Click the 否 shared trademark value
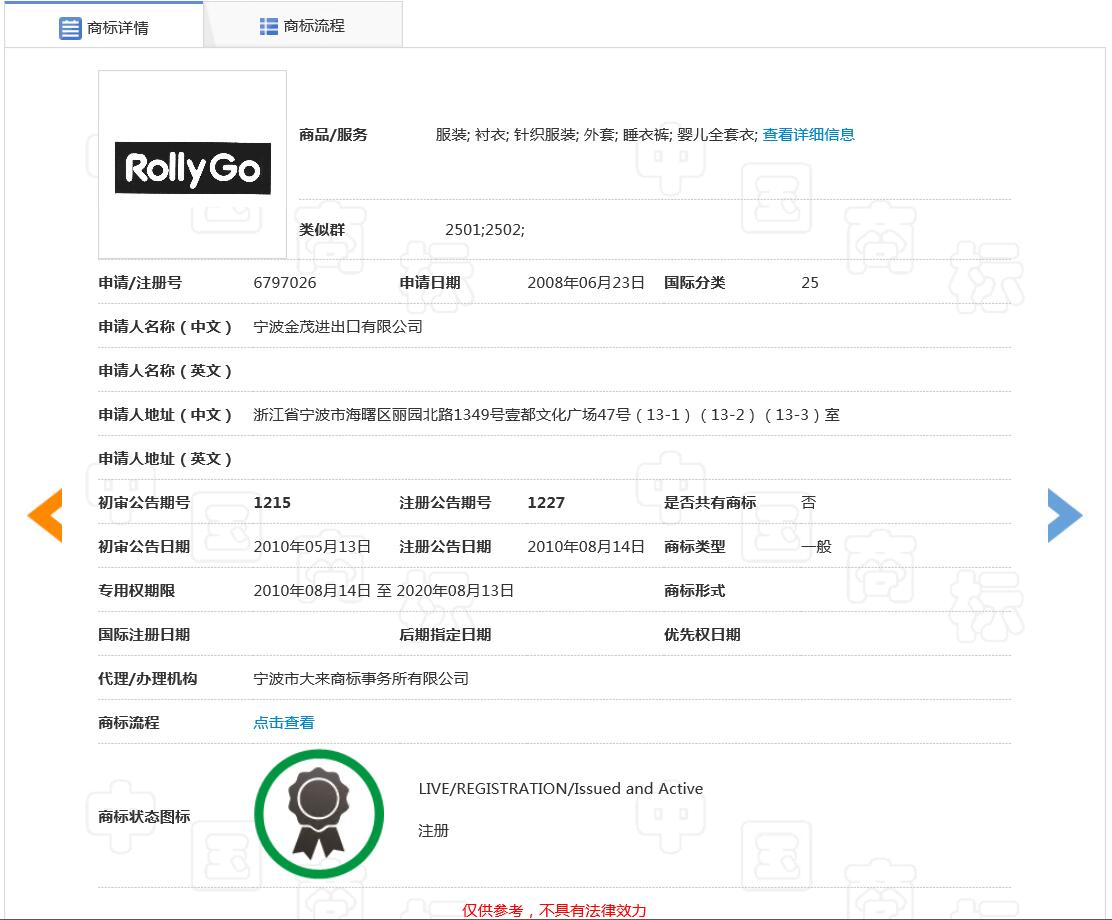Screen dimensions: 1112x920 (808, 503)
